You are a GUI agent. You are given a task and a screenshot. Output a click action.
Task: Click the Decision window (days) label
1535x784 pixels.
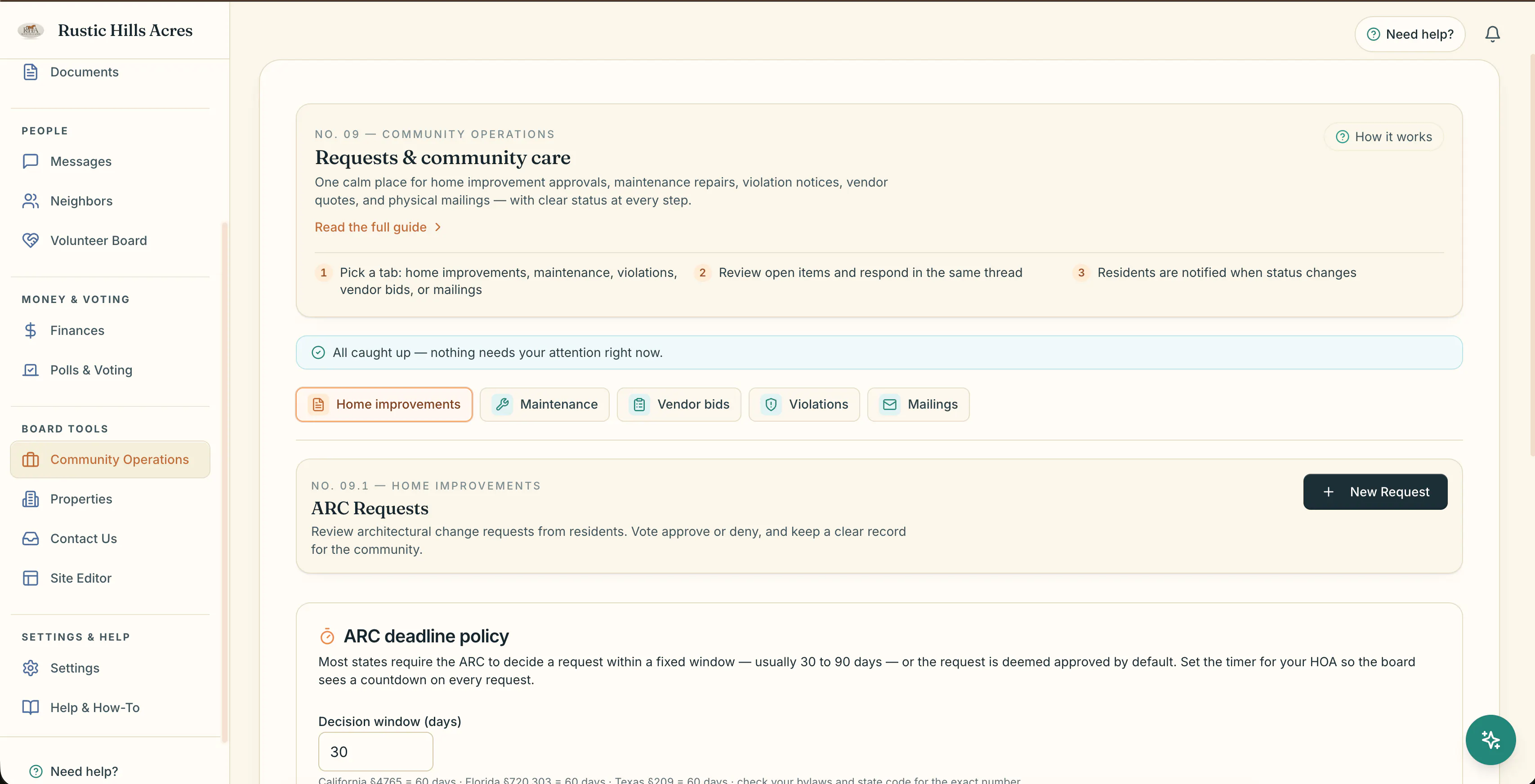(x=390, y=722)
